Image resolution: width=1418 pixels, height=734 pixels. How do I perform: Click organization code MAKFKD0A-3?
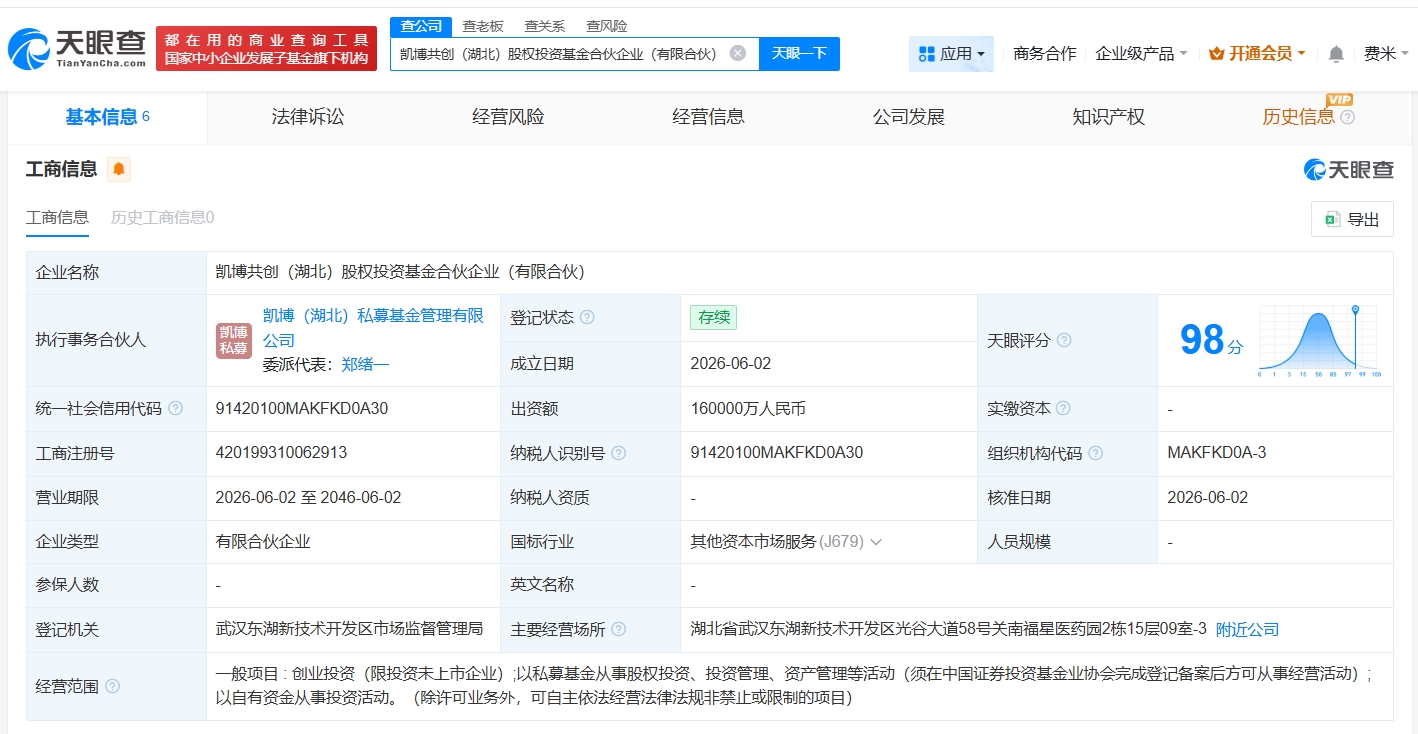pyautogui.click(x=1216, y=453)
